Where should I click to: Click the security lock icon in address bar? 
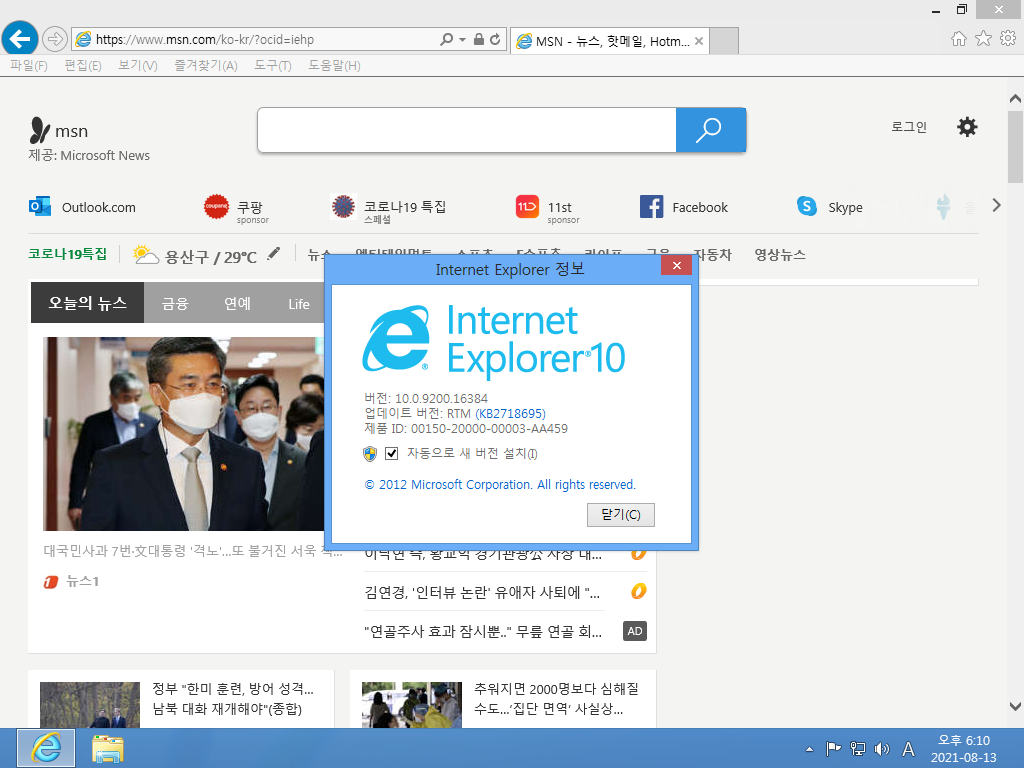tap(479, 39)
